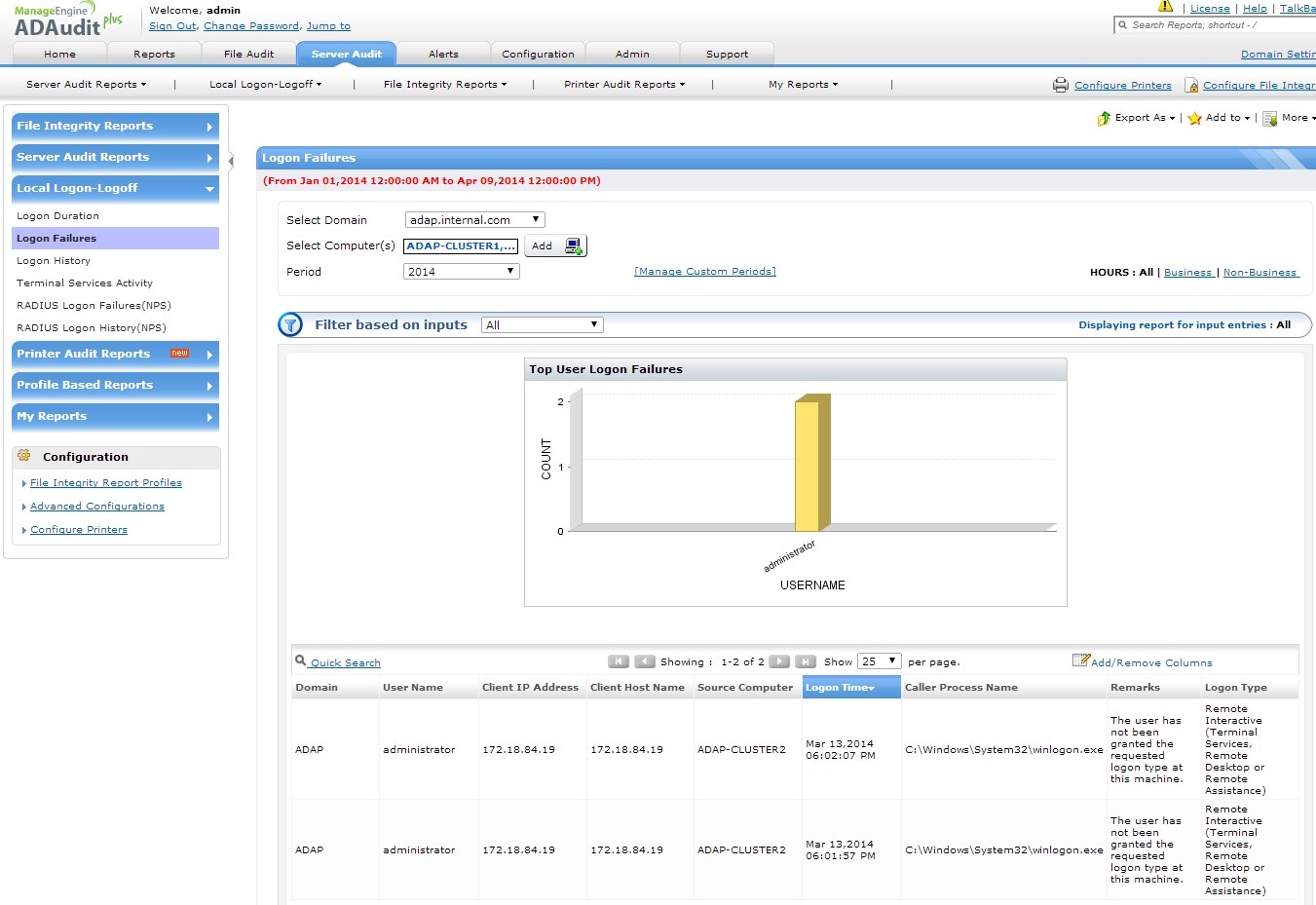Select Logon History in sidebar
Screen dimensions: 1316x905
click(x=54, y=261)
